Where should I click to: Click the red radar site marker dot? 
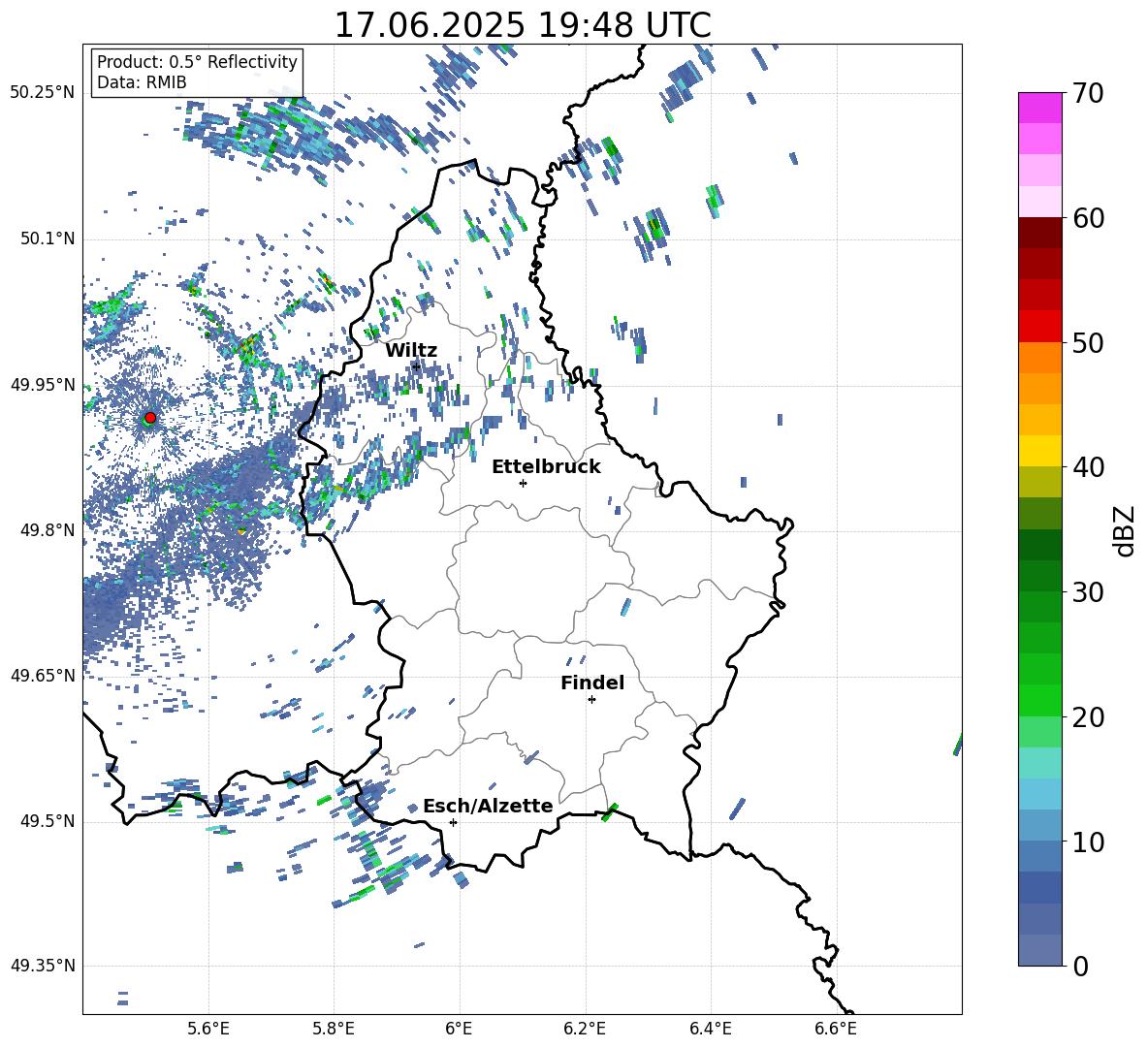click(150, 418)
